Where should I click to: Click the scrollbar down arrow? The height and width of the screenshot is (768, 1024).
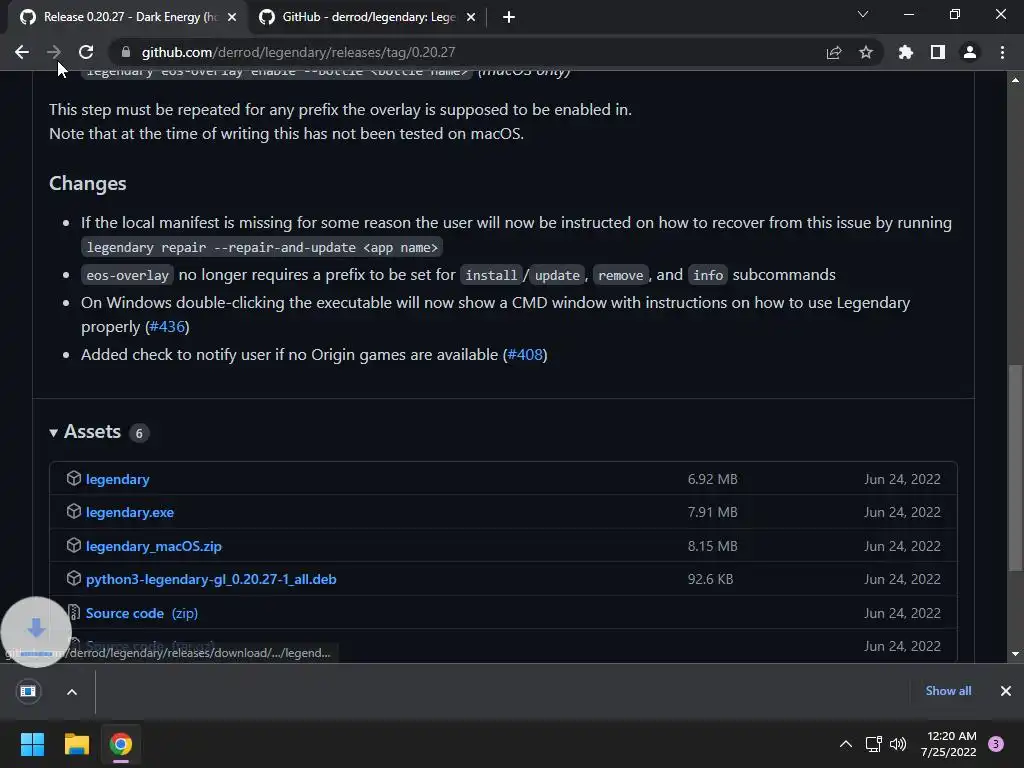coord(1015,654)
